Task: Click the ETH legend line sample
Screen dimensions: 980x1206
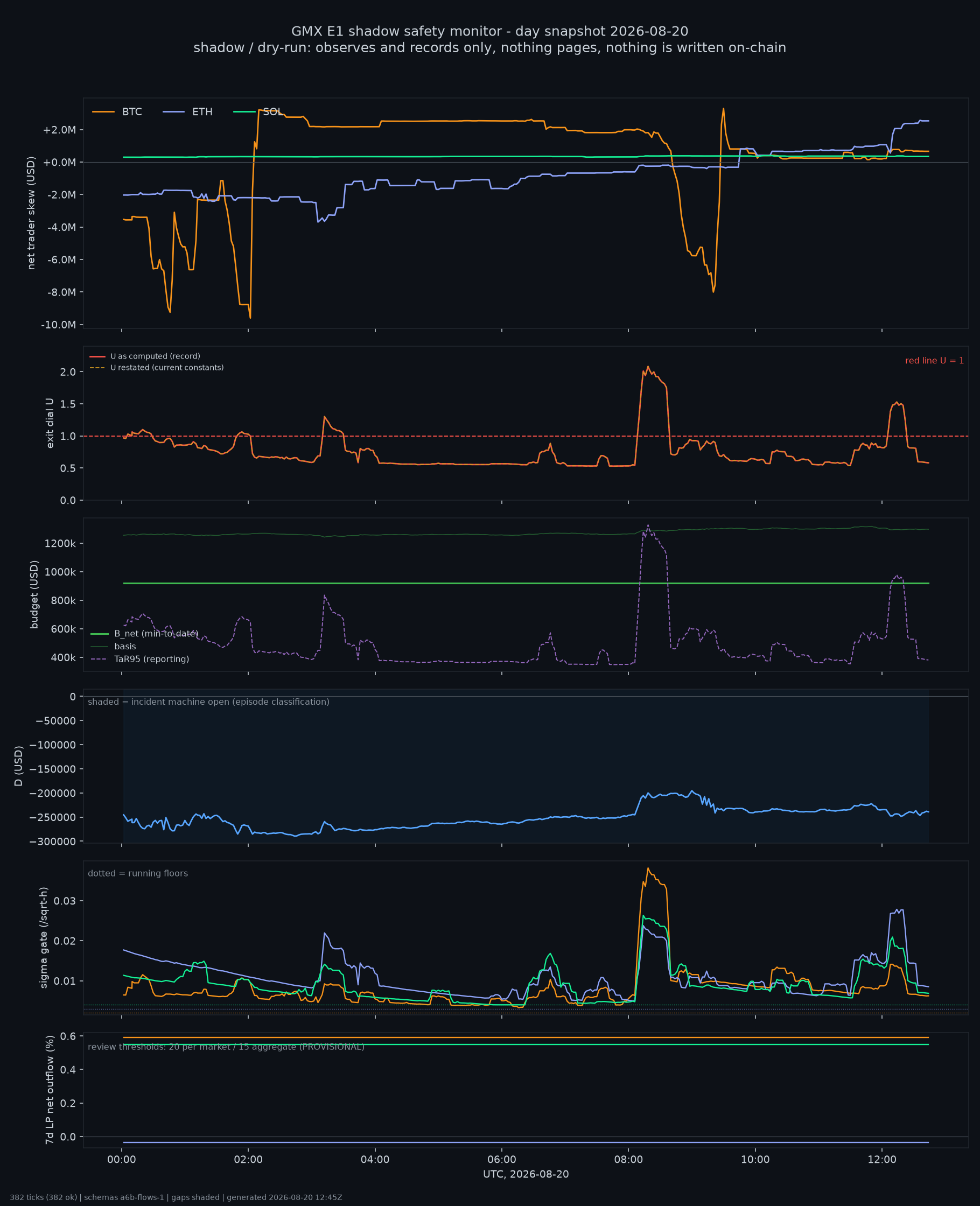Action: tap(174, 113)
